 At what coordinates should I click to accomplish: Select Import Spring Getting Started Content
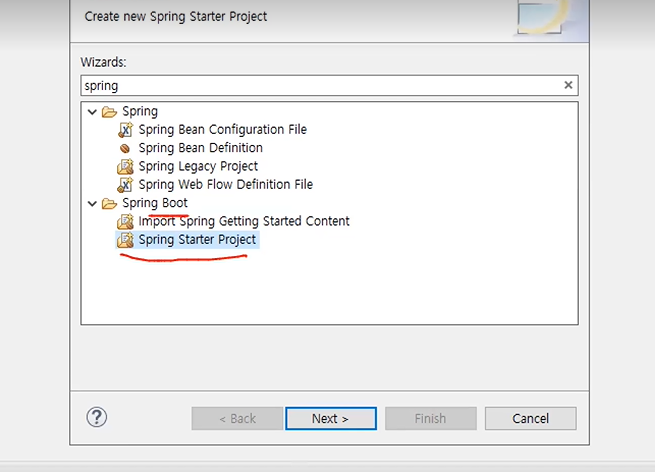(244, 221)
